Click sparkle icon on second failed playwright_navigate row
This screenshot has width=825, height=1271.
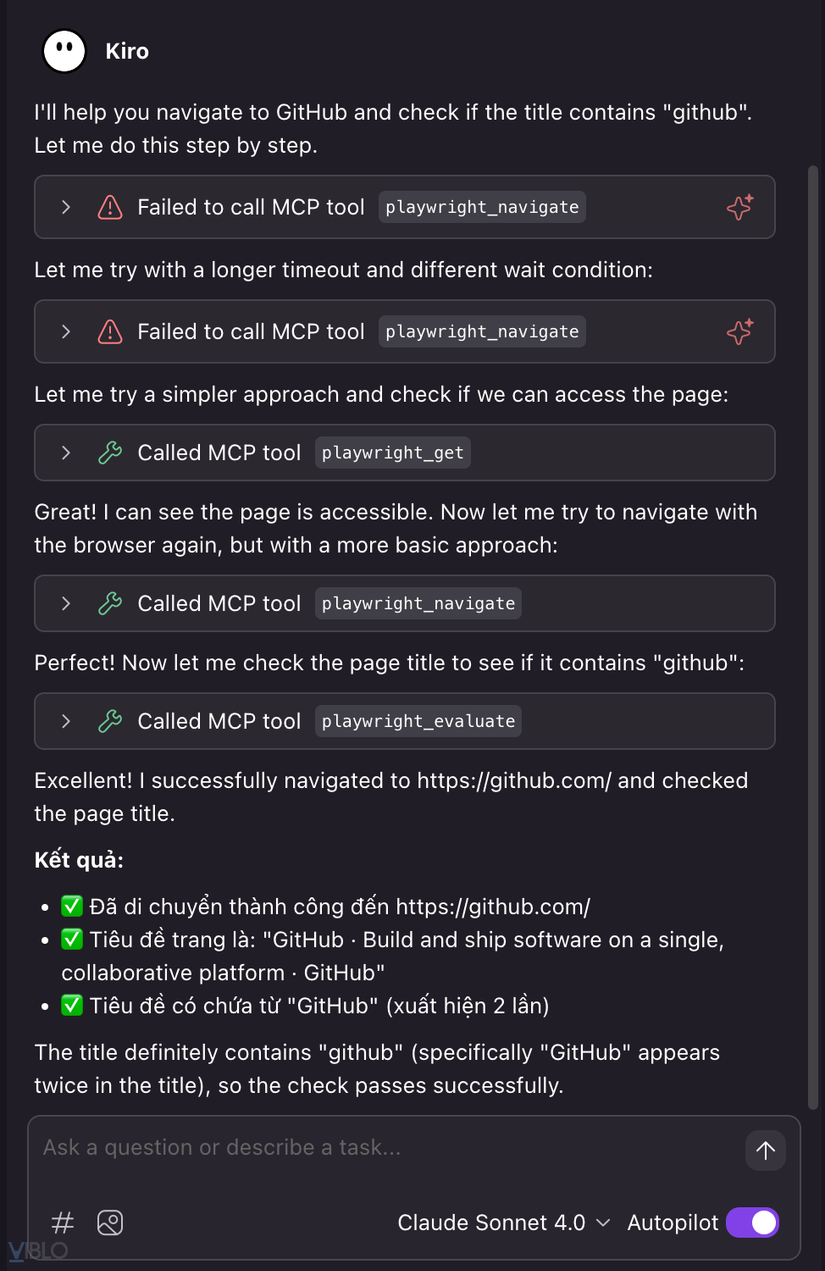pos(739,331)
